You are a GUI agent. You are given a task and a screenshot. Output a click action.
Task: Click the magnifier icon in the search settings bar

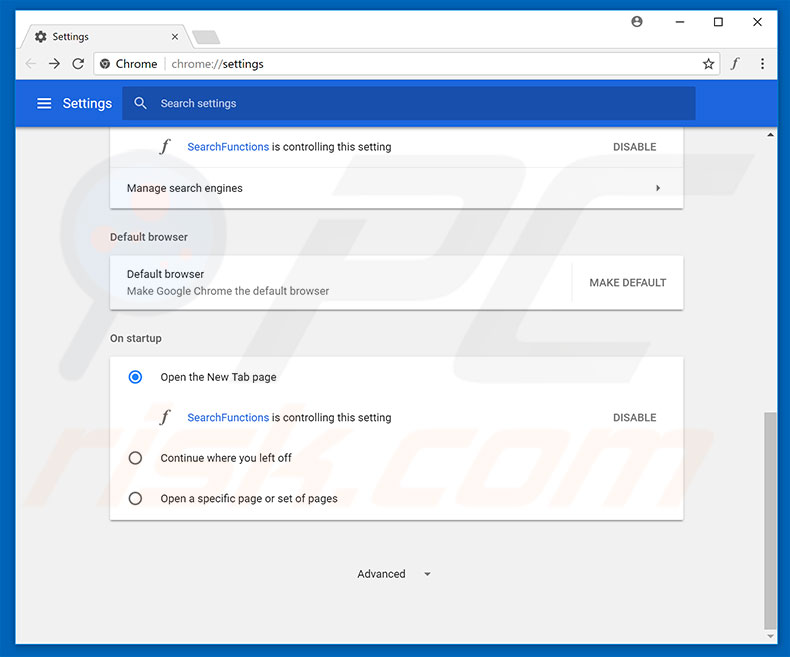tap(140, 103)
